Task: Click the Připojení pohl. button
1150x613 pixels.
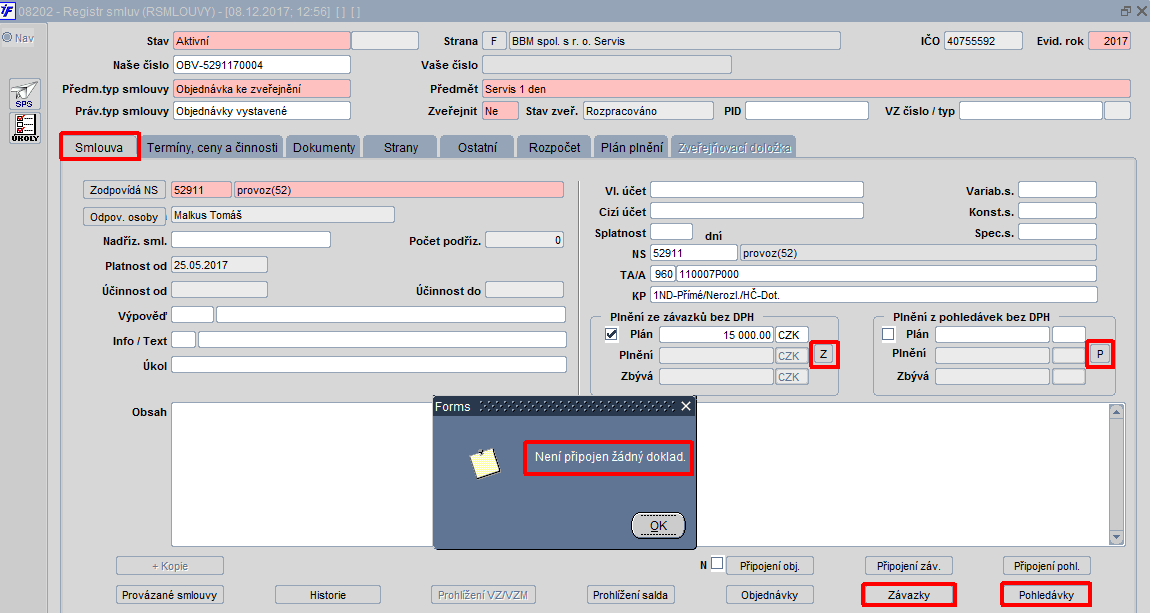Action: pyautogui.click(x=1047, y=566)
